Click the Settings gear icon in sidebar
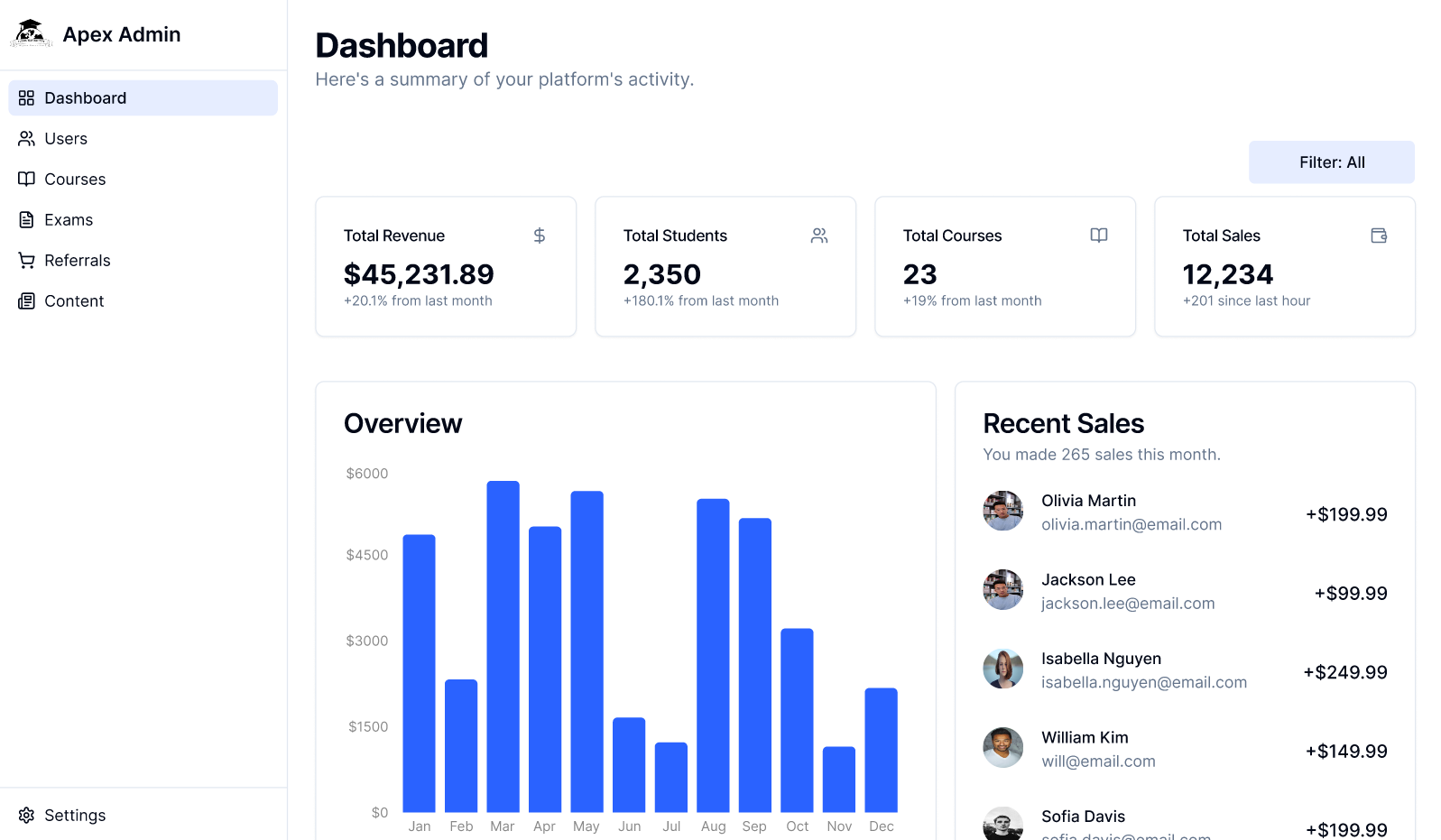Image resolution: width=1441 pixels, height=840 pixels. tap(27, 816)
